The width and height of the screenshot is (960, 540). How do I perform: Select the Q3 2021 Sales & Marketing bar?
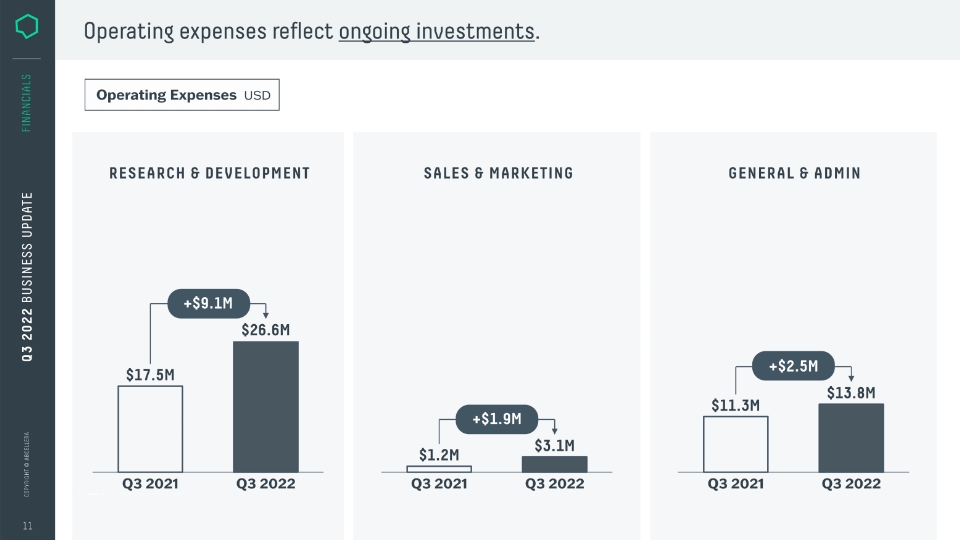pyautogui.click(x=439, y=469)
